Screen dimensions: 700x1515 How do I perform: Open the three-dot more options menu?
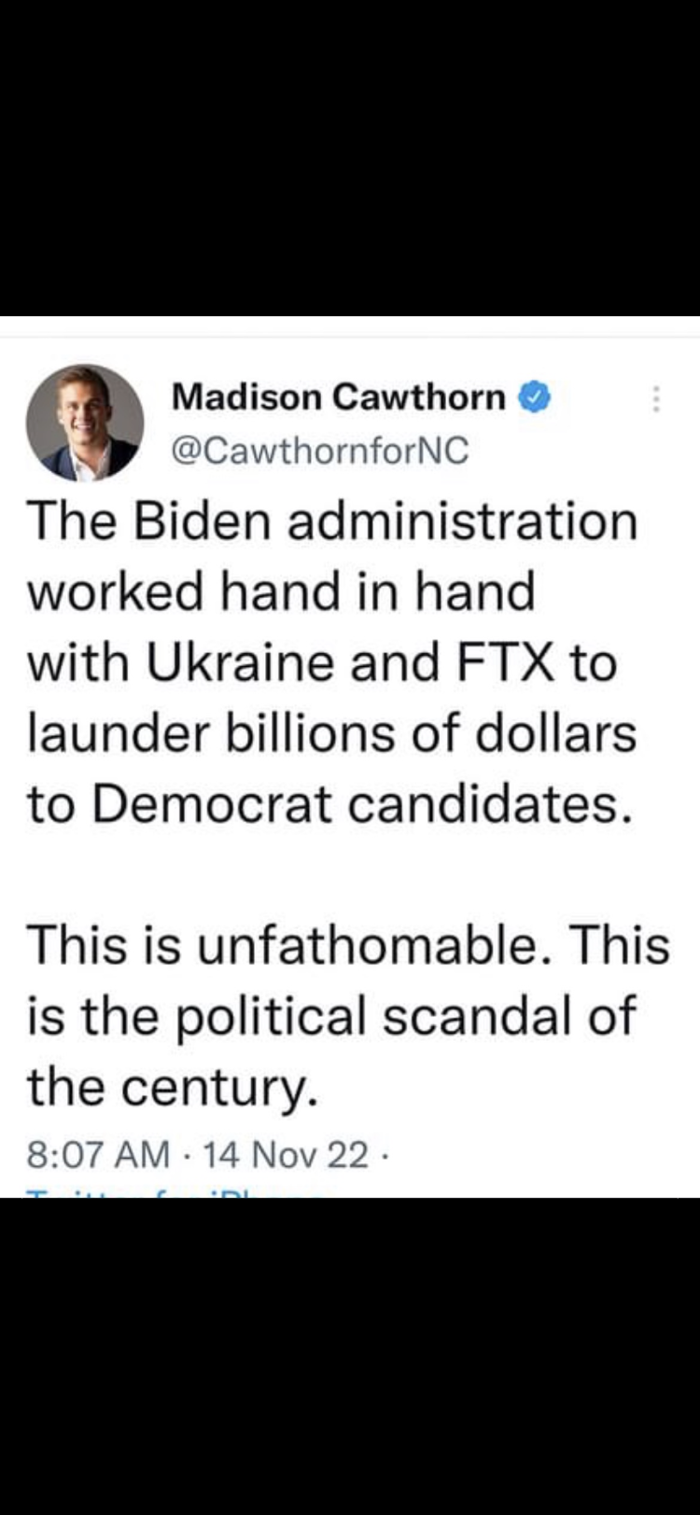657,399
